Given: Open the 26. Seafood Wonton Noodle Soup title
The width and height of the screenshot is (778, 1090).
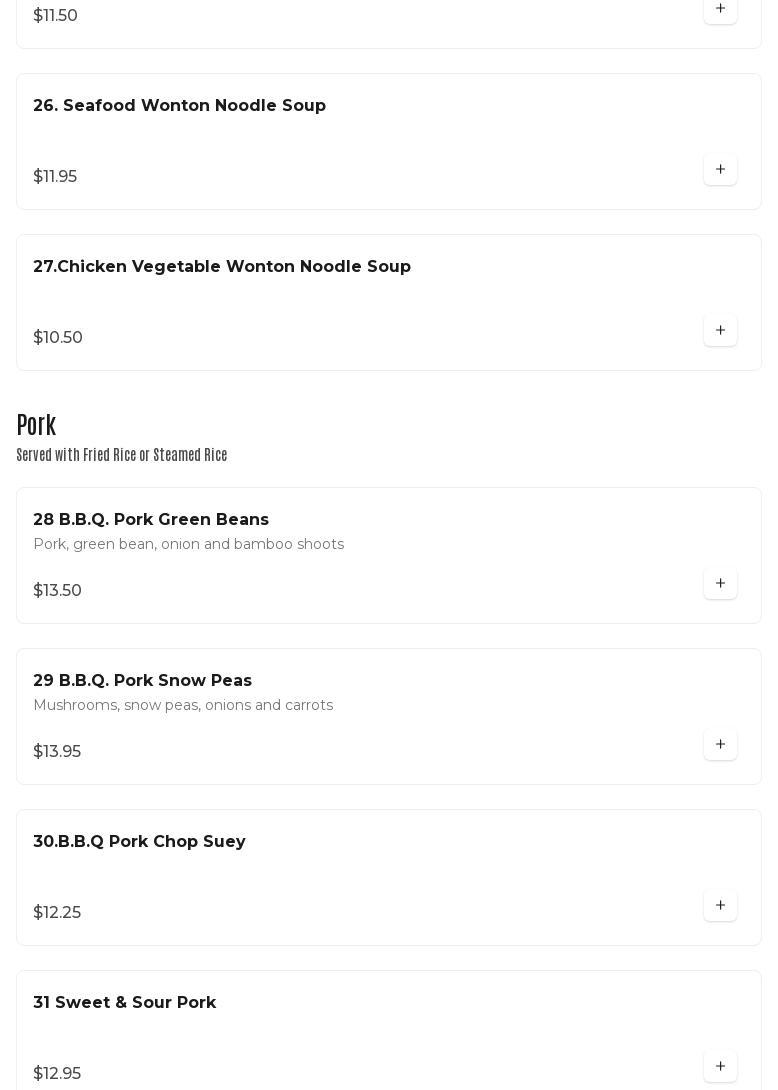Looking at the screenshot, I should pos(179,106).
